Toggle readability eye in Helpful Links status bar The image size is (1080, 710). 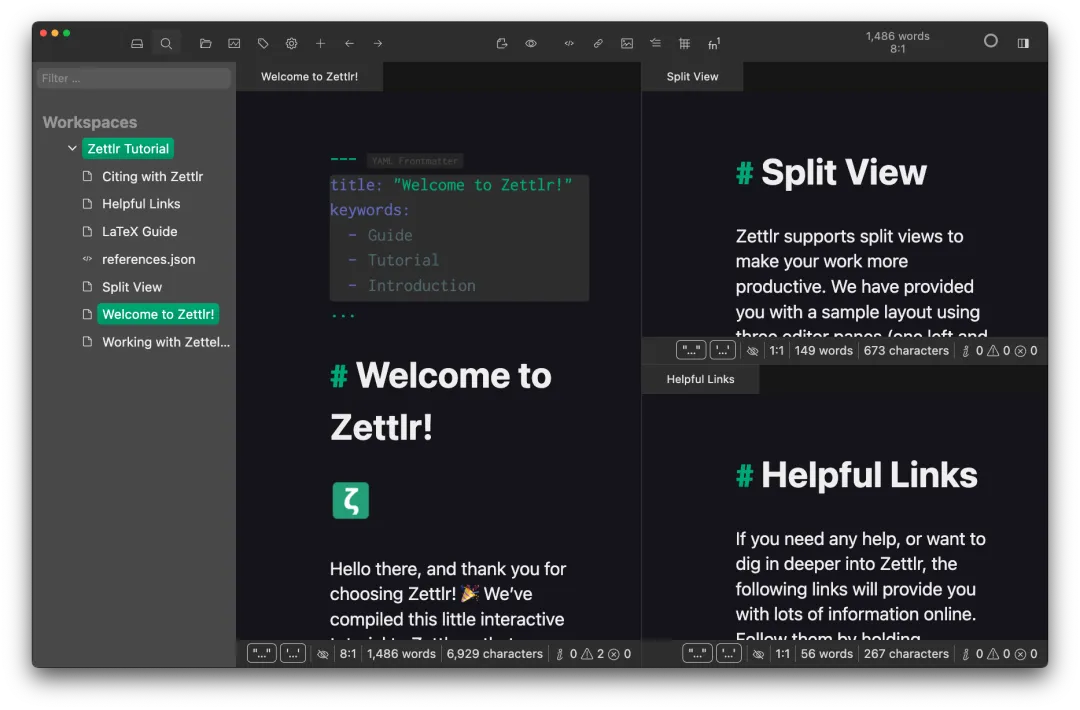(758, 654)
